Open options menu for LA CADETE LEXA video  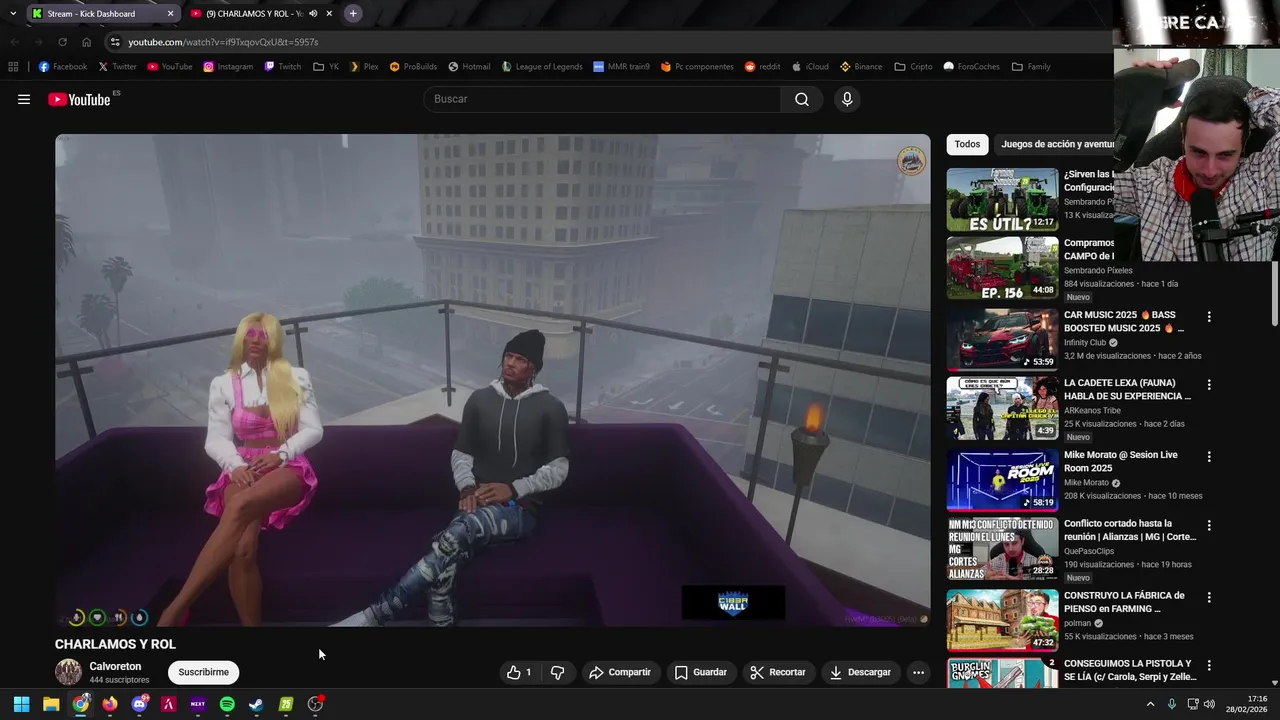[1209, 385]
